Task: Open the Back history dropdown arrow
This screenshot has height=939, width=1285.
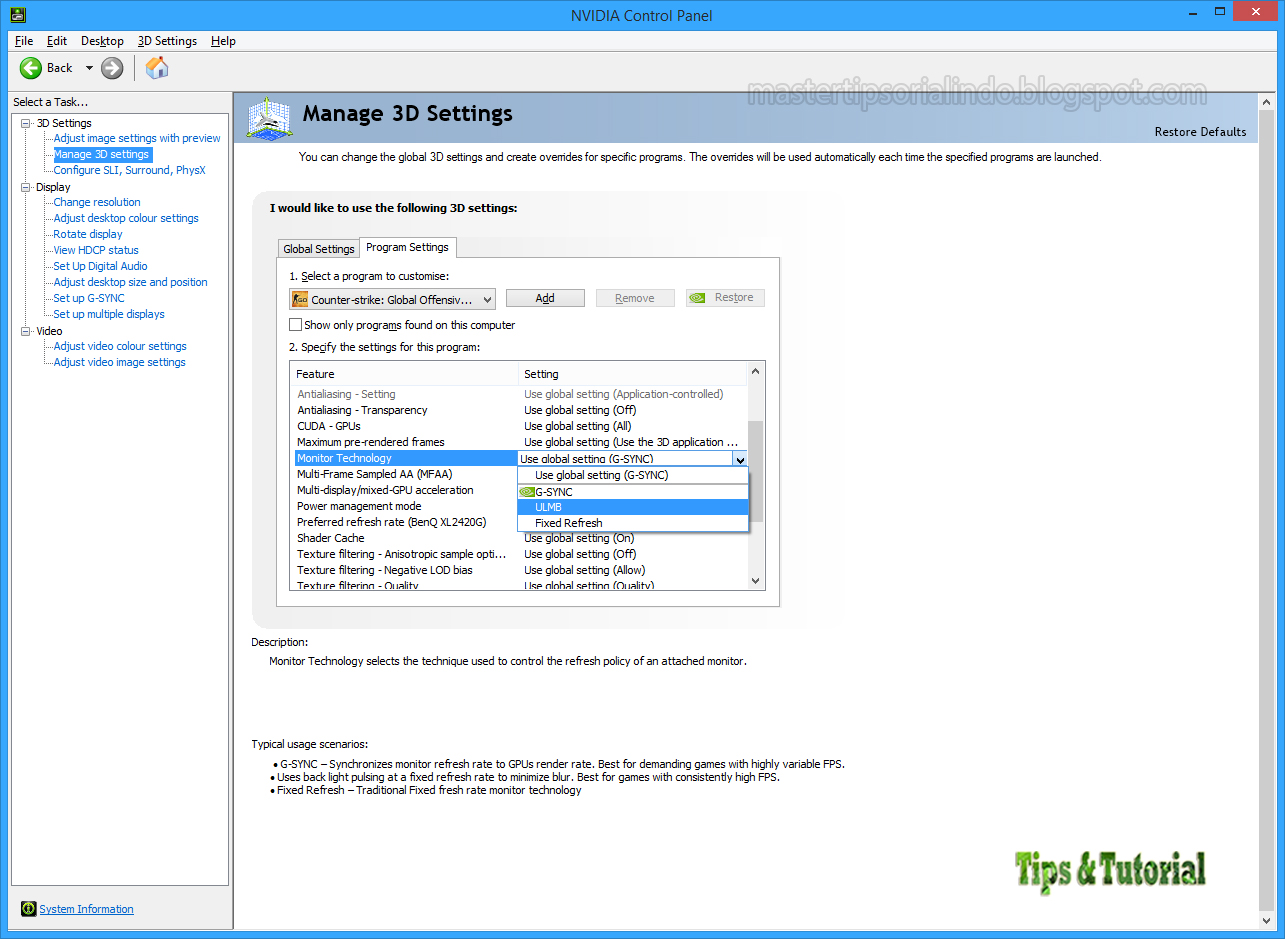Action: tap(88, 68)
